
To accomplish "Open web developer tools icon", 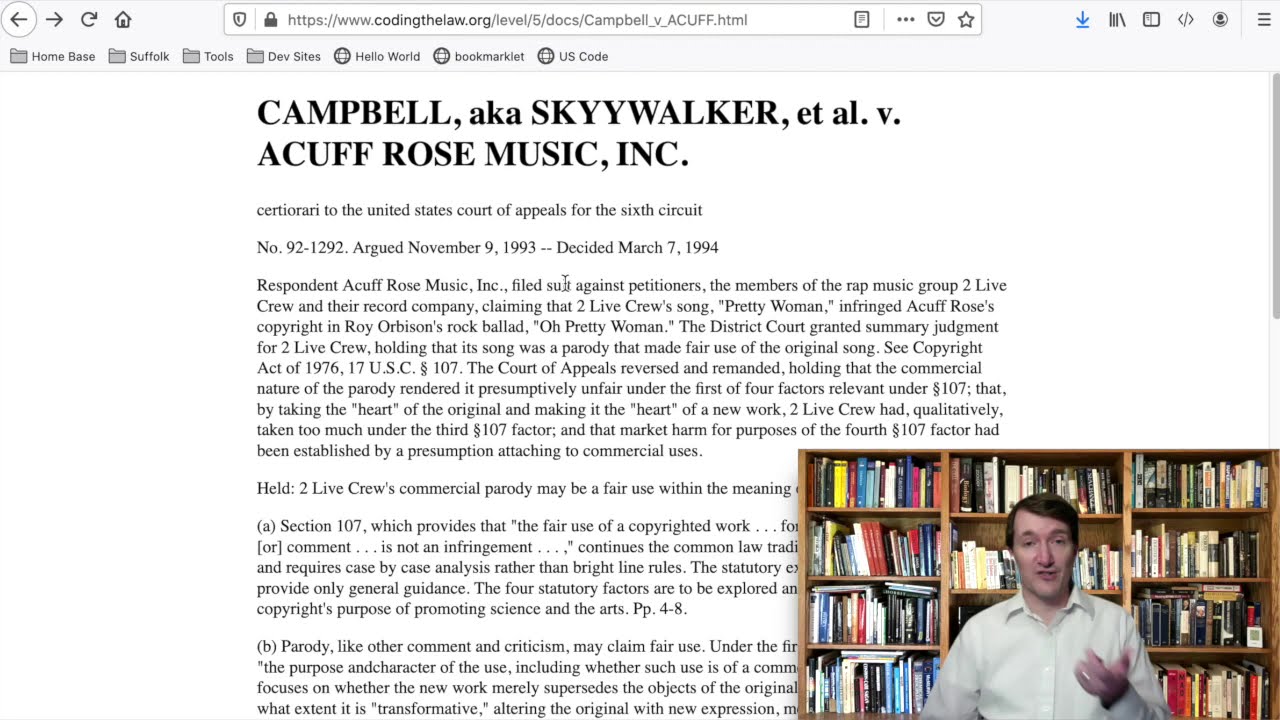I will 1185,19.
